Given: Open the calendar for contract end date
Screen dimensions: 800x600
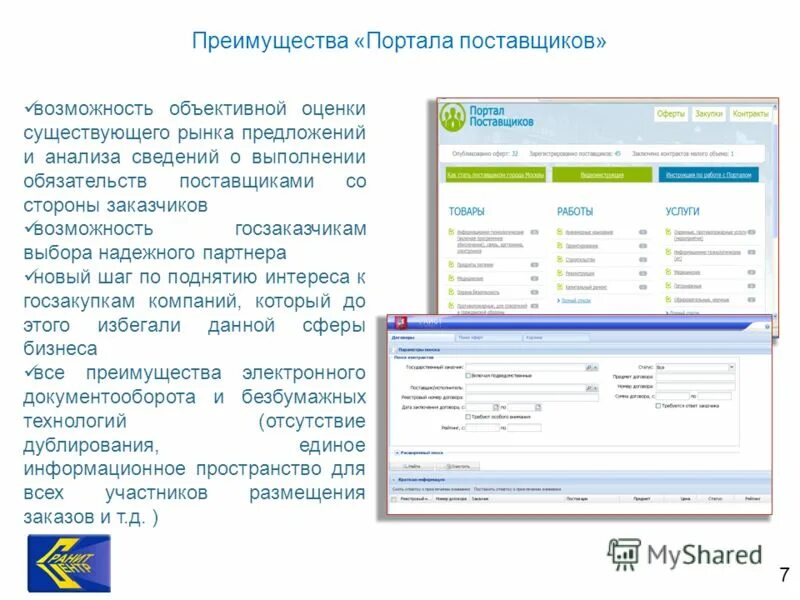Looking at the screenshot, I should pos(538,407).
